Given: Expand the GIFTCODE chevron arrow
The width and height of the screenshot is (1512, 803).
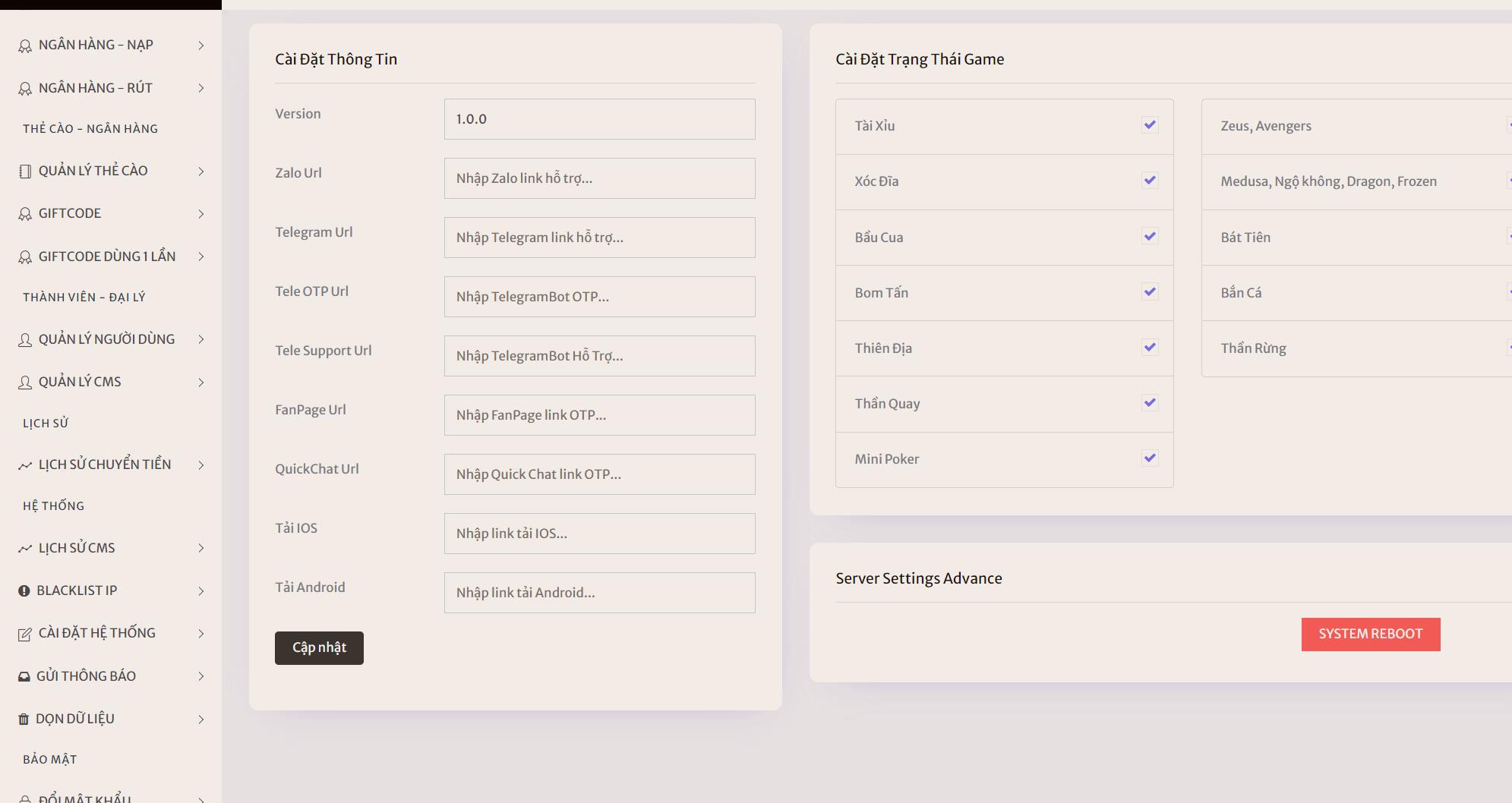Looking at the screenshot, I should click(201, 214).
